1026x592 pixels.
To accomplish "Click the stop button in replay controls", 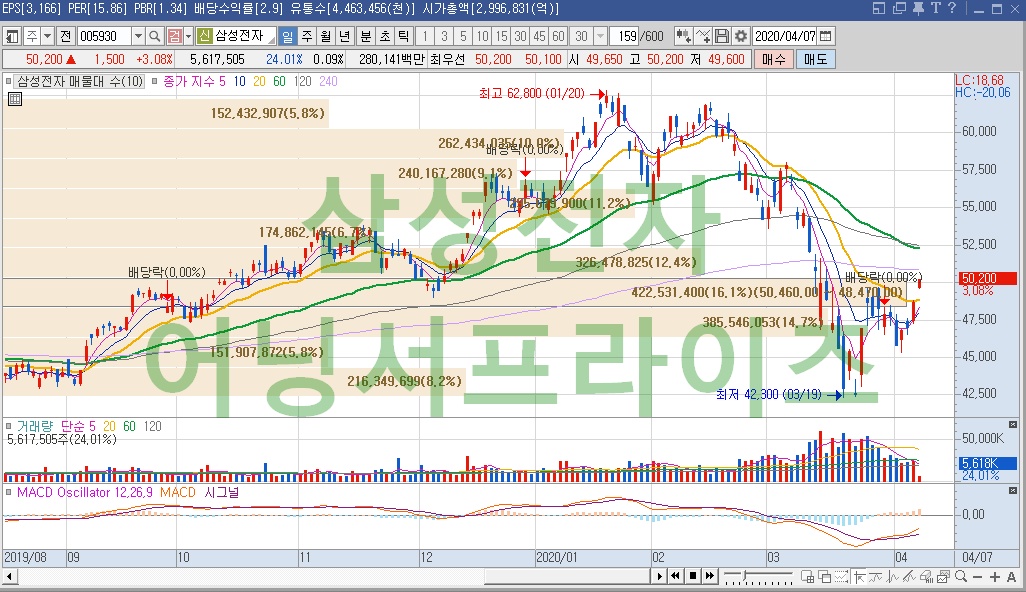I will coord(693,576).
